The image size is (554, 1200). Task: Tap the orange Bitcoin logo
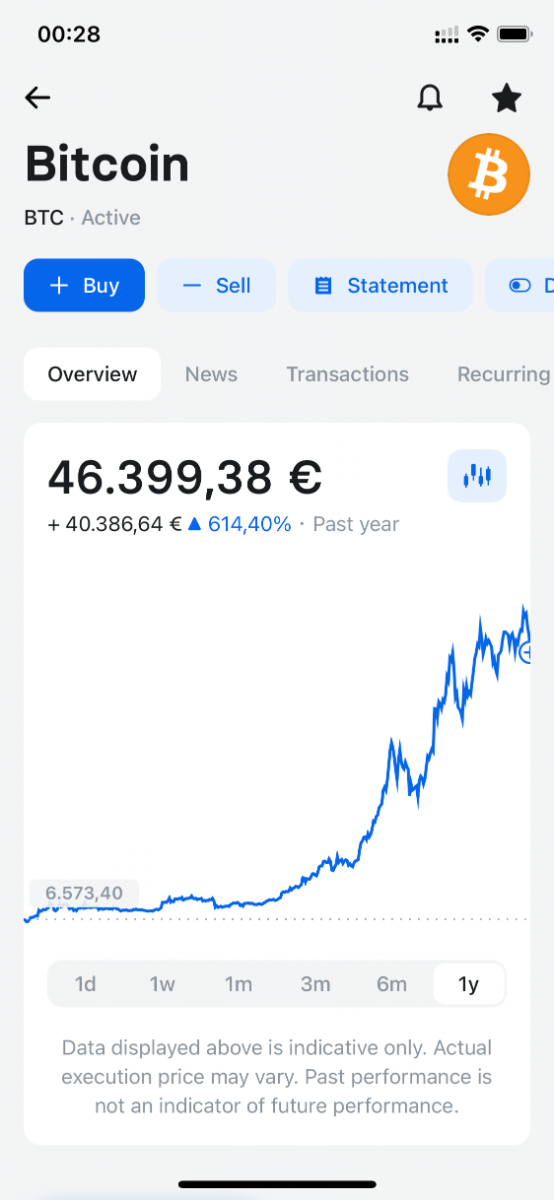[x=488, y=175]
